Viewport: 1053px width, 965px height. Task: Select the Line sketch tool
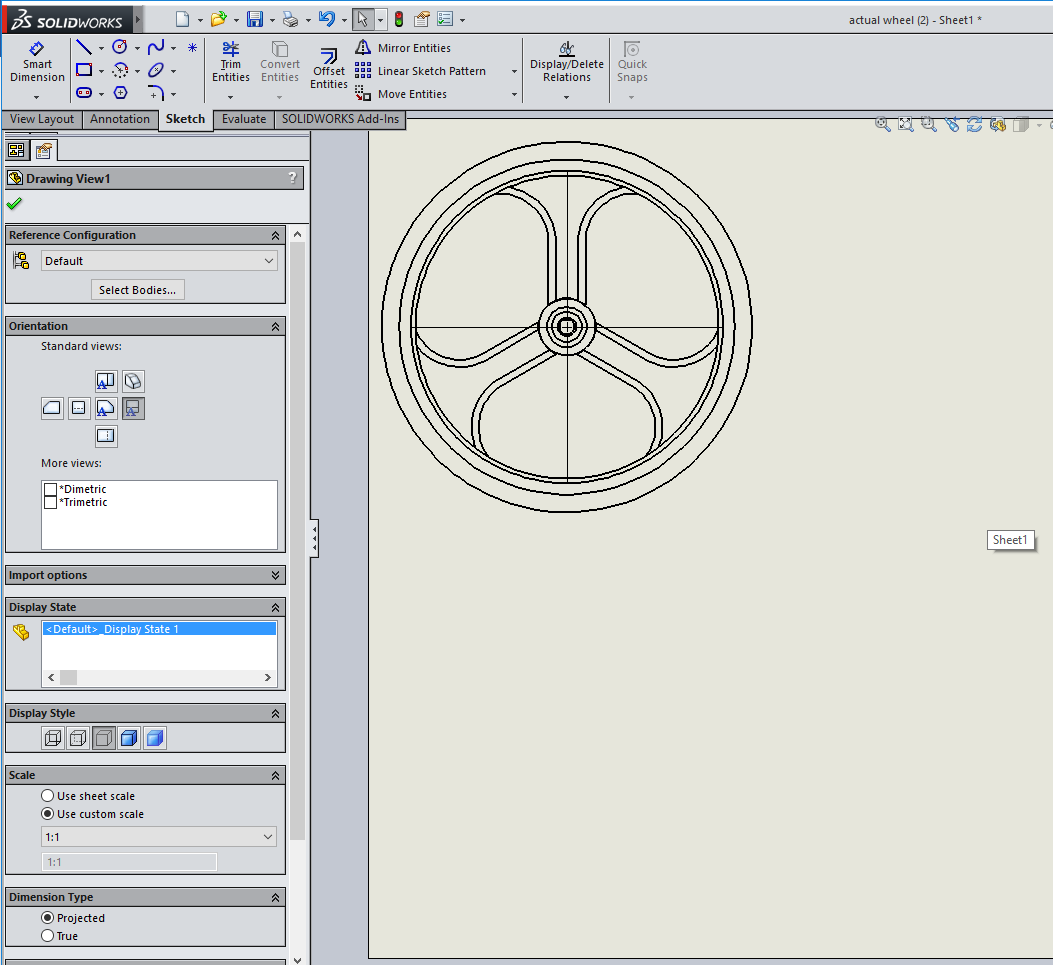click(82, 47)
